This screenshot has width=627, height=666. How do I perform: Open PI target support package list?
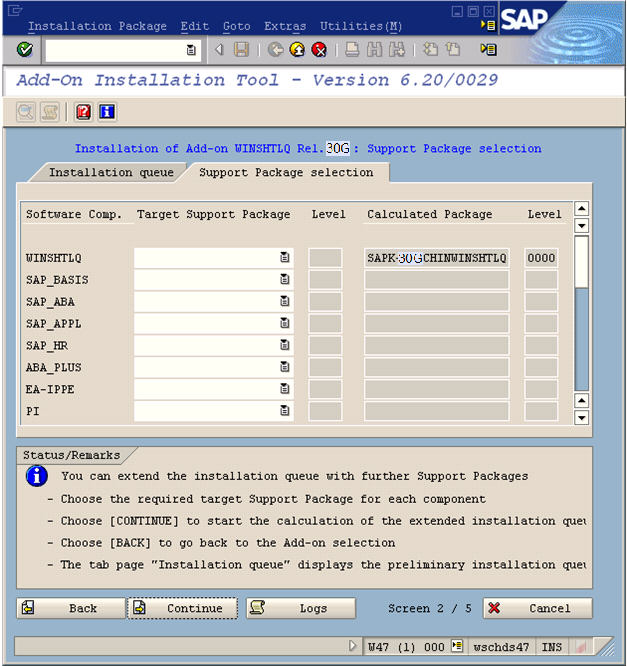point(285,411)
